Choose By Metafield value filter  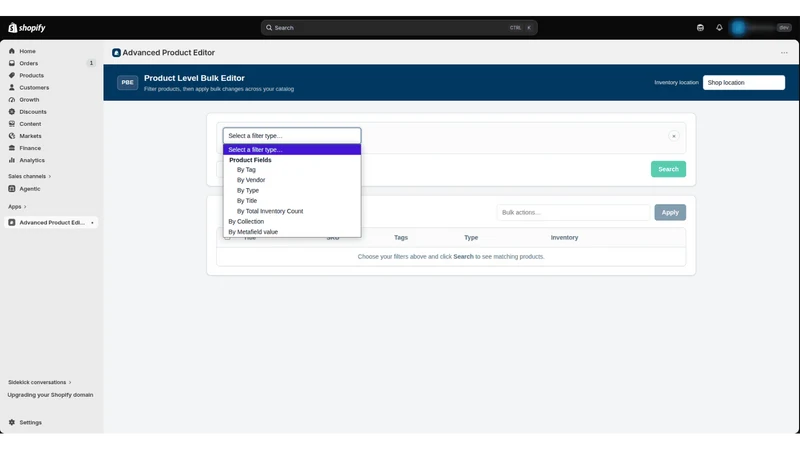point(253,232)
